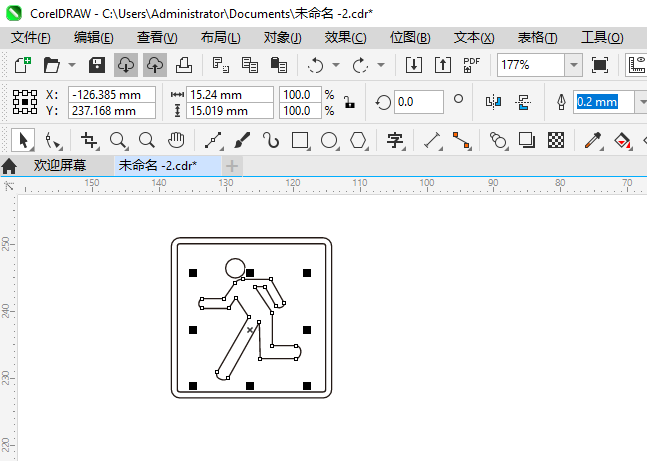Add a new document tab with plus
The height and width of the screenshot is (461, 647).
click(232, 166)
